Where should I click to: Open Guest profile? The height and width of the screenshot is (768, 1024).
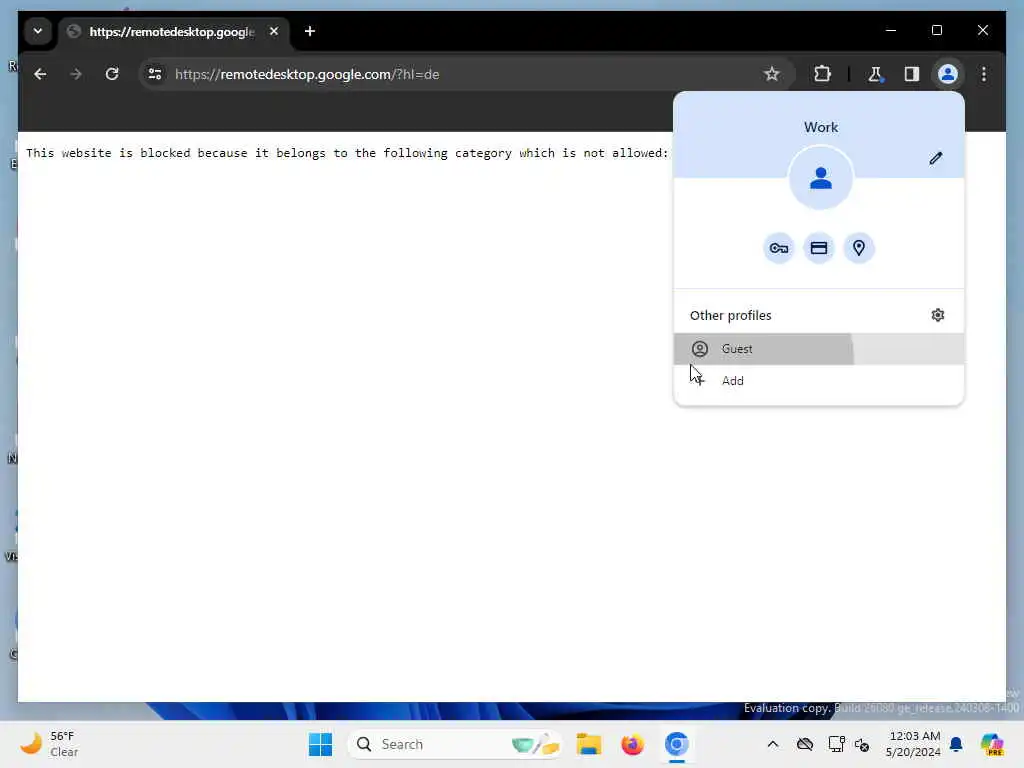click(819, 349)
